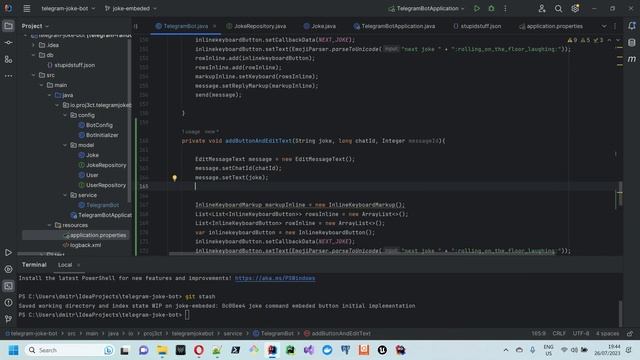Image resolution: width=640 pixels, height=360 pixels.
Task: Open the Project view dropdown
Action: pos(35,26)
